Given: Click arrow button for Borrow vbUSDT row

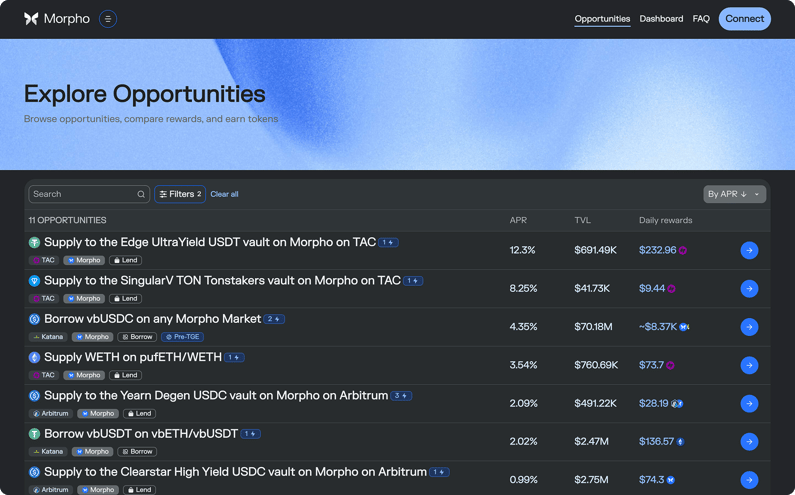Looking at the screenshot, I should 749,442.
